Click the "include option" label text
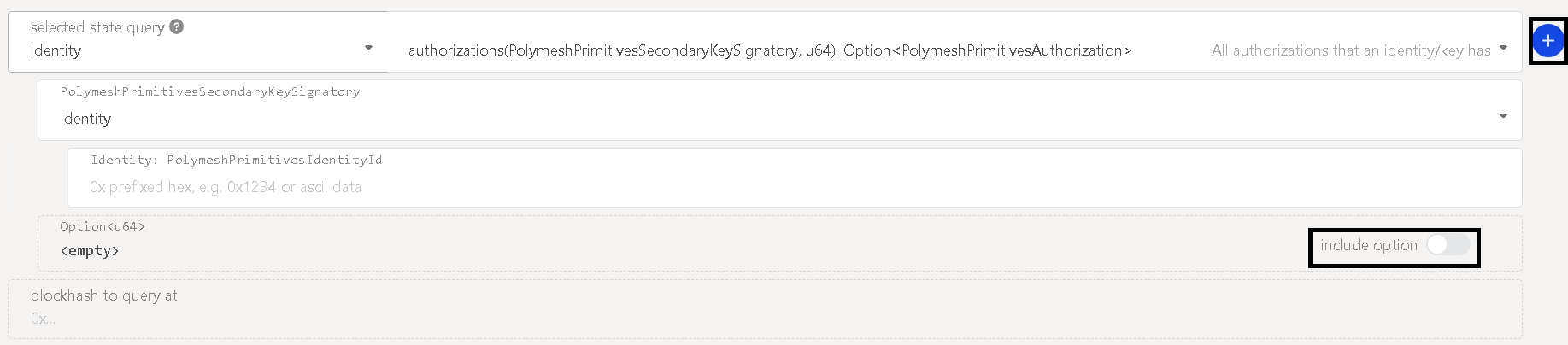1568x345 pixels. 1368,245
